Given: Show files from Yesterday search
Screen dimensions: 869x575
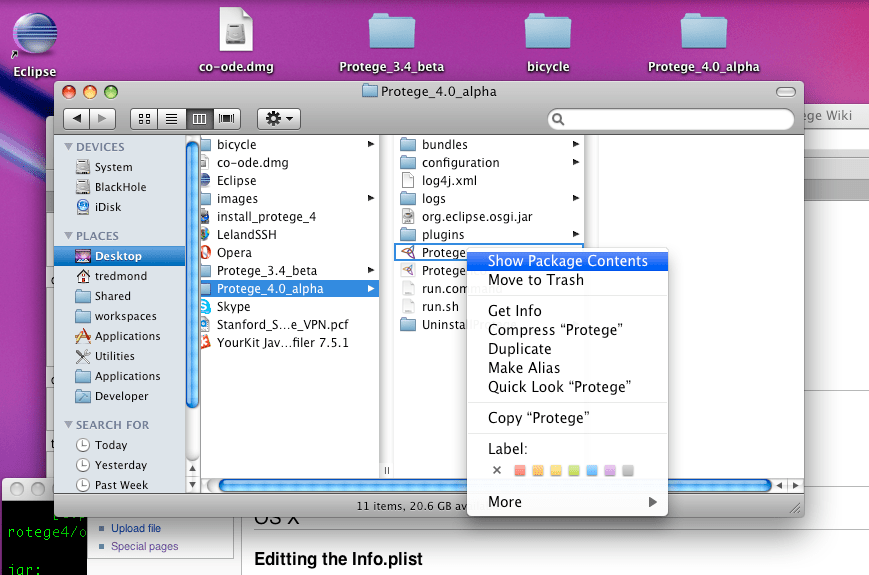Looking at the screenshot, I should tap(119, 465).
